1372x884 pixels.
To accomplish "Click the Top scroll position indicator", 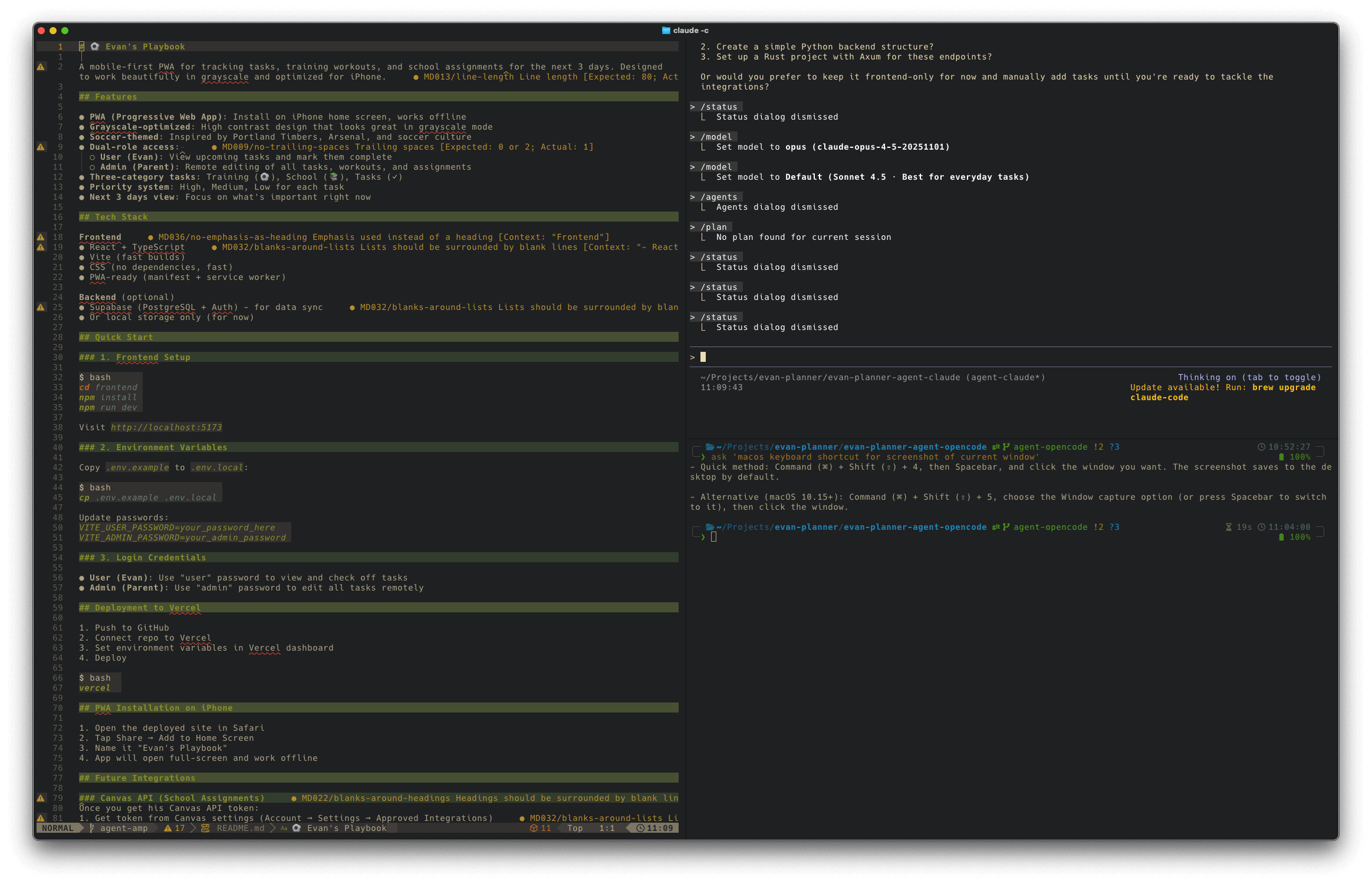I will (575, 827).
